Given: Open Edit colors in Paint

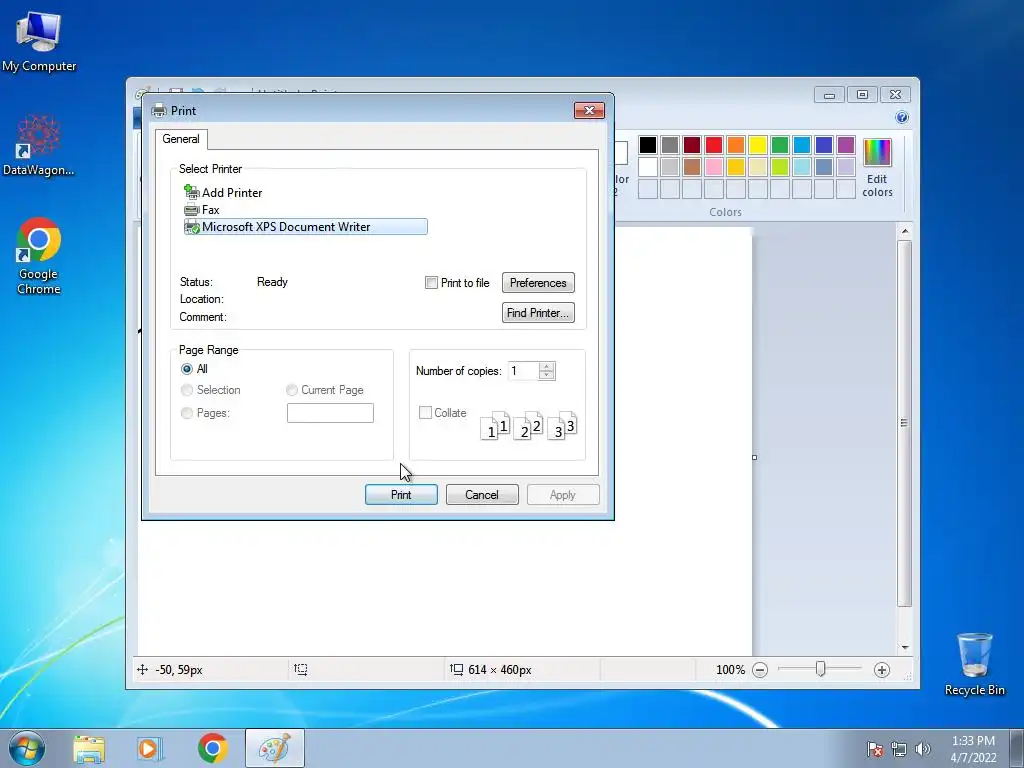Looking at the screenshot, I should click(877, 168).
